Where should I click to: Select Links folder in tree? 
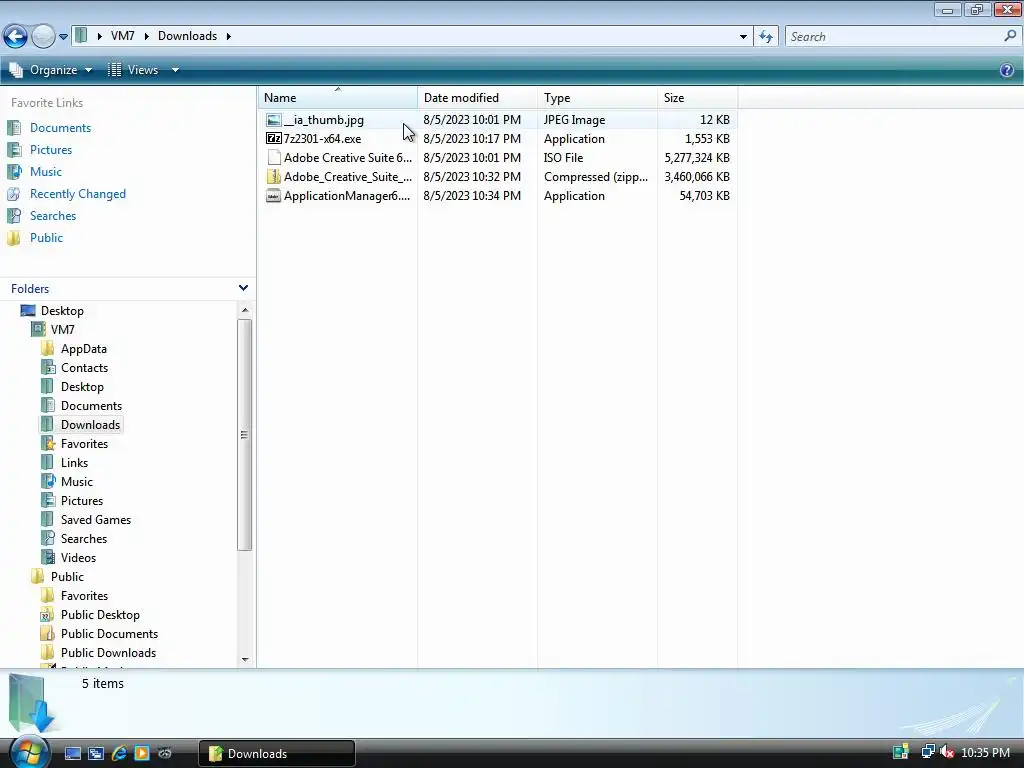(74, 462)
